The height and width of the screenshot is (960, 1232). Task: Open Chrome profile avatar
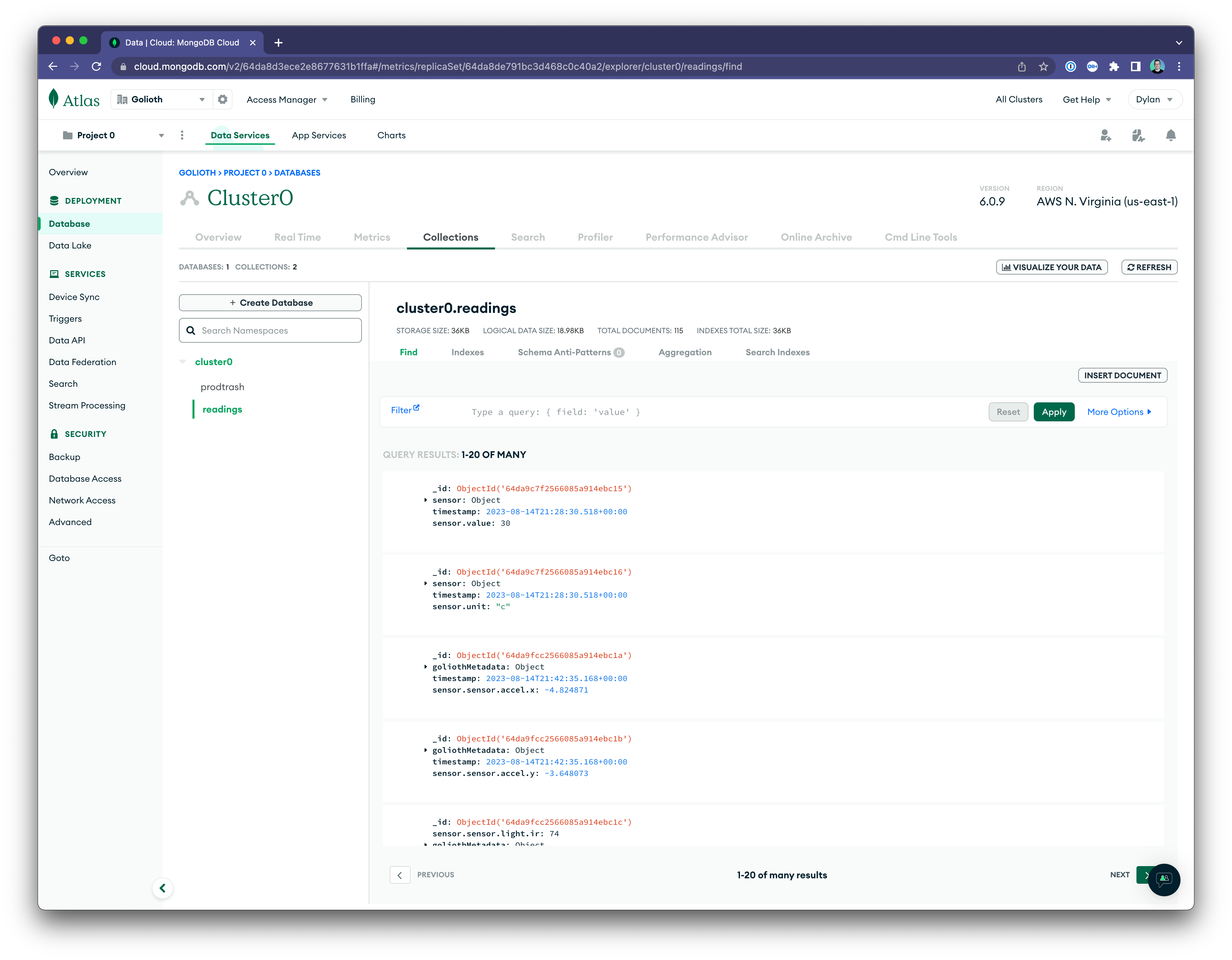(1157, 66)
